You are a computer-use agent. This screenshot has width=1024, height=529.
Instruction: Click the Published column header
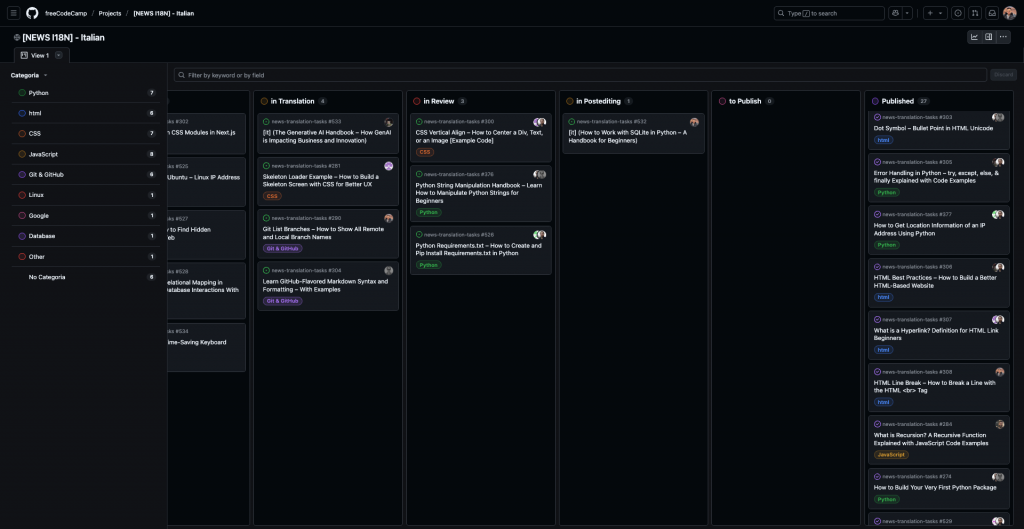click(x=897, y=101)
